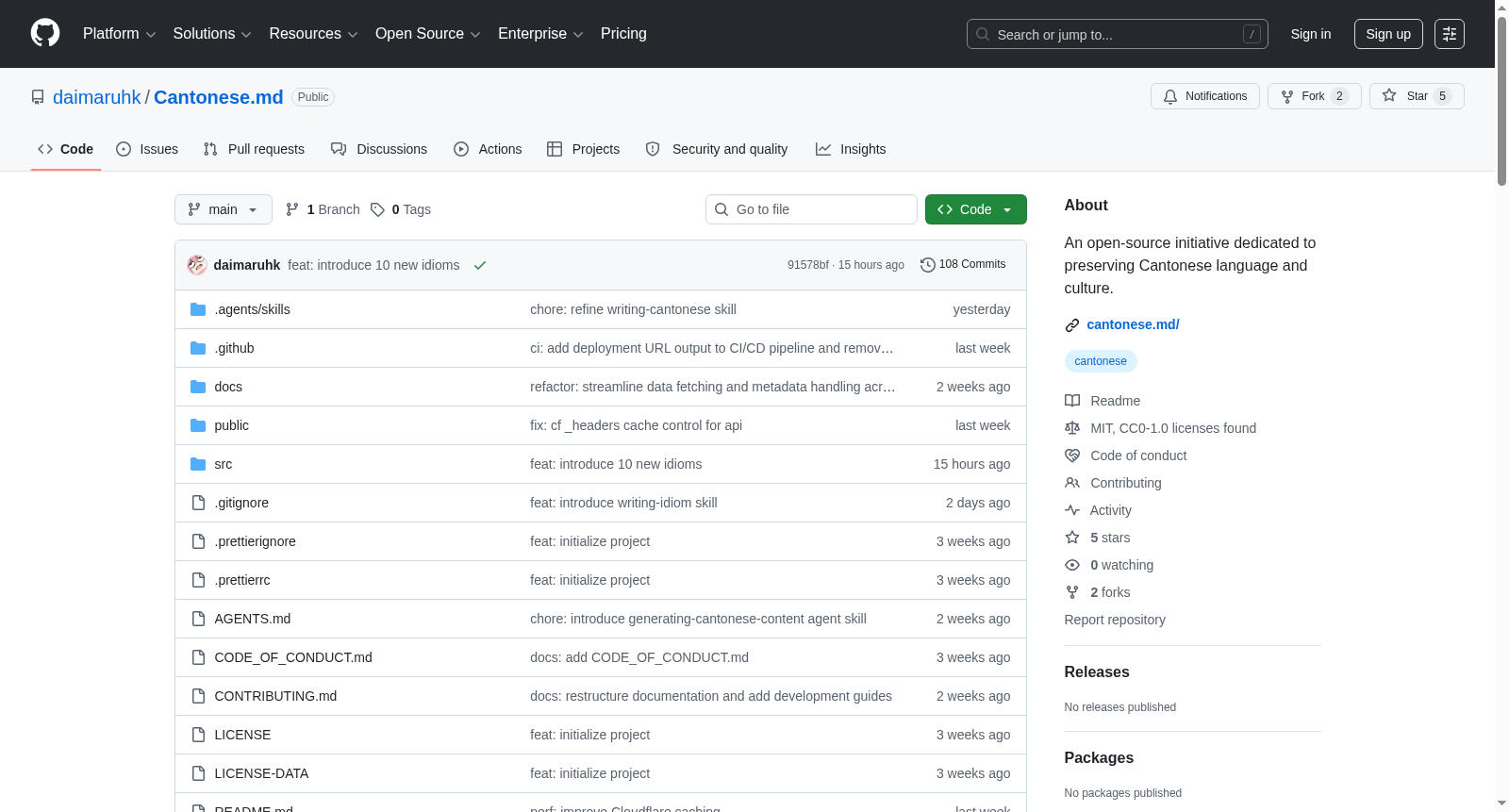
Task: Open the Actions tab
Action: [x=488, y=149]
